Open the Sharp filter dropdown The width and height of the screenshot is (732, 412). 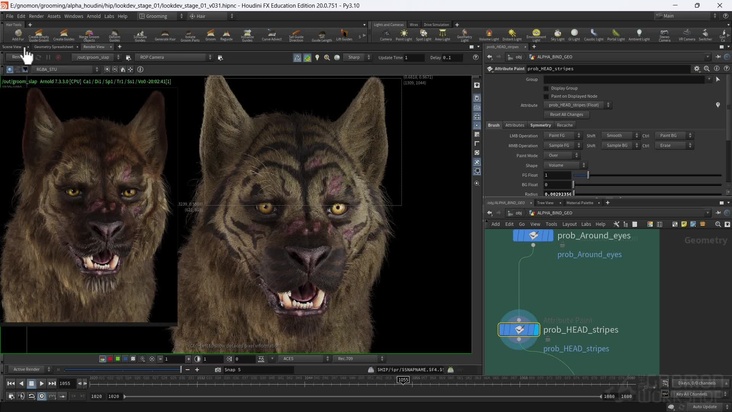[357, 57]
